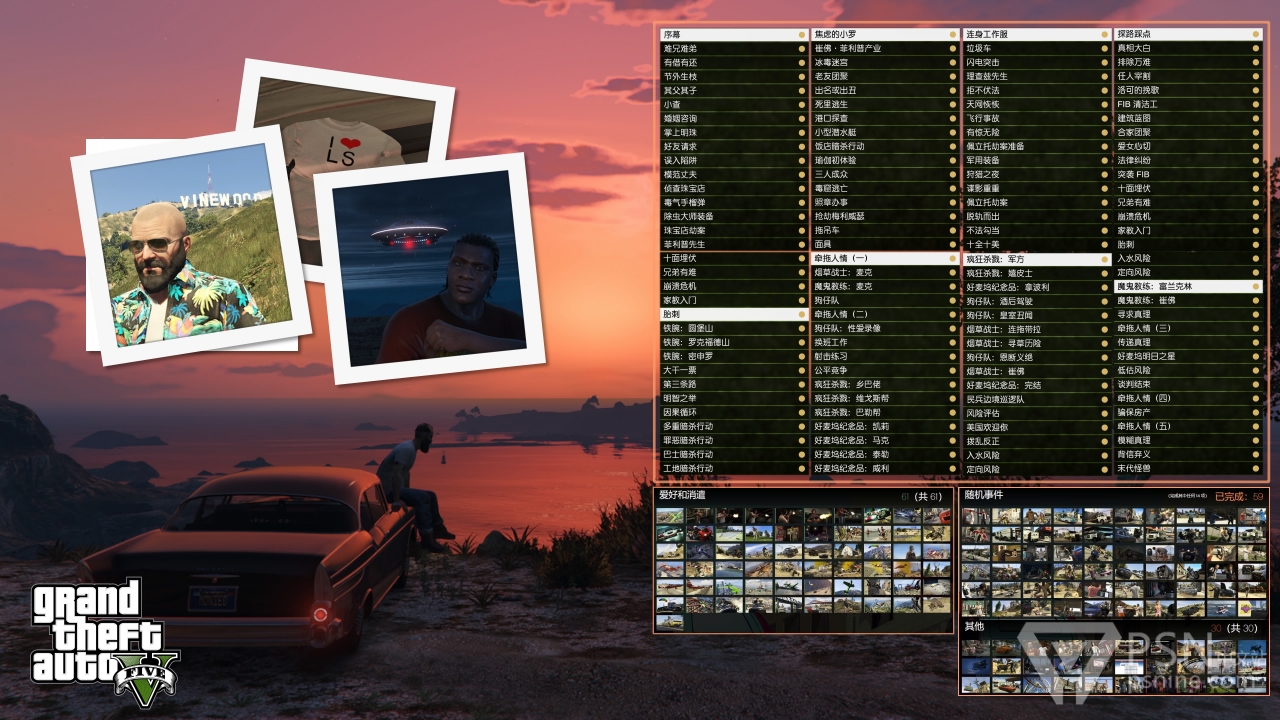This screenshot has height=720, width=1280.
Task: Click the gold dot beside 射击练习
Action: coord(952,356)
